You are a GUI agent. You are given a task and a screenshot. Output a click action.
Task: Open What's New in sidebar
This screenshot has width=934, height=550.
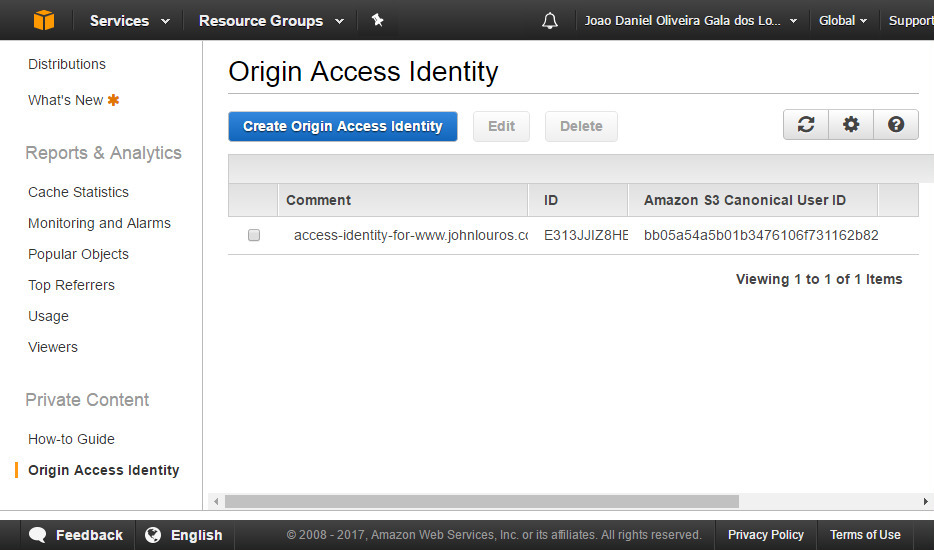pos(66,100)
